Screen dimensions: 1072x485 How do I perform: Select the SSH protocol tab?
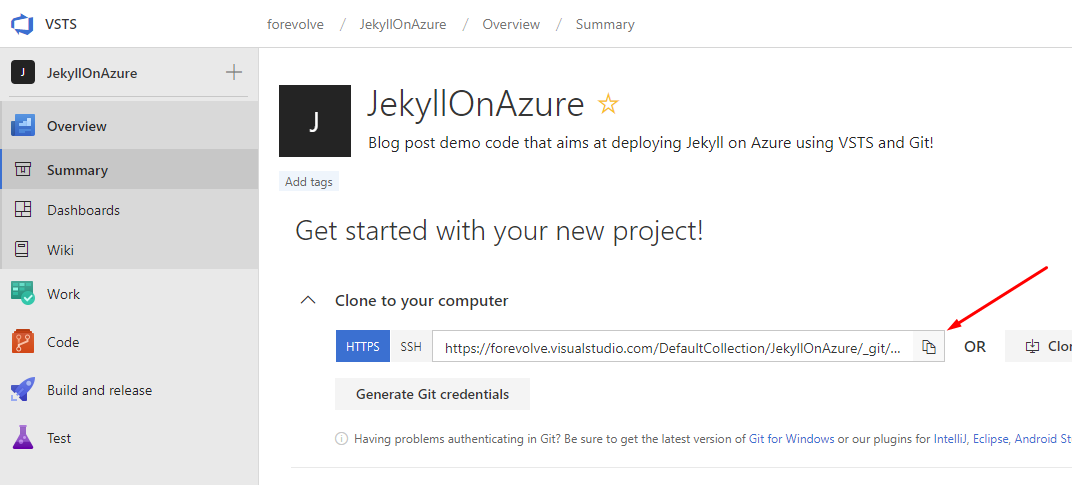coord(411,346)
